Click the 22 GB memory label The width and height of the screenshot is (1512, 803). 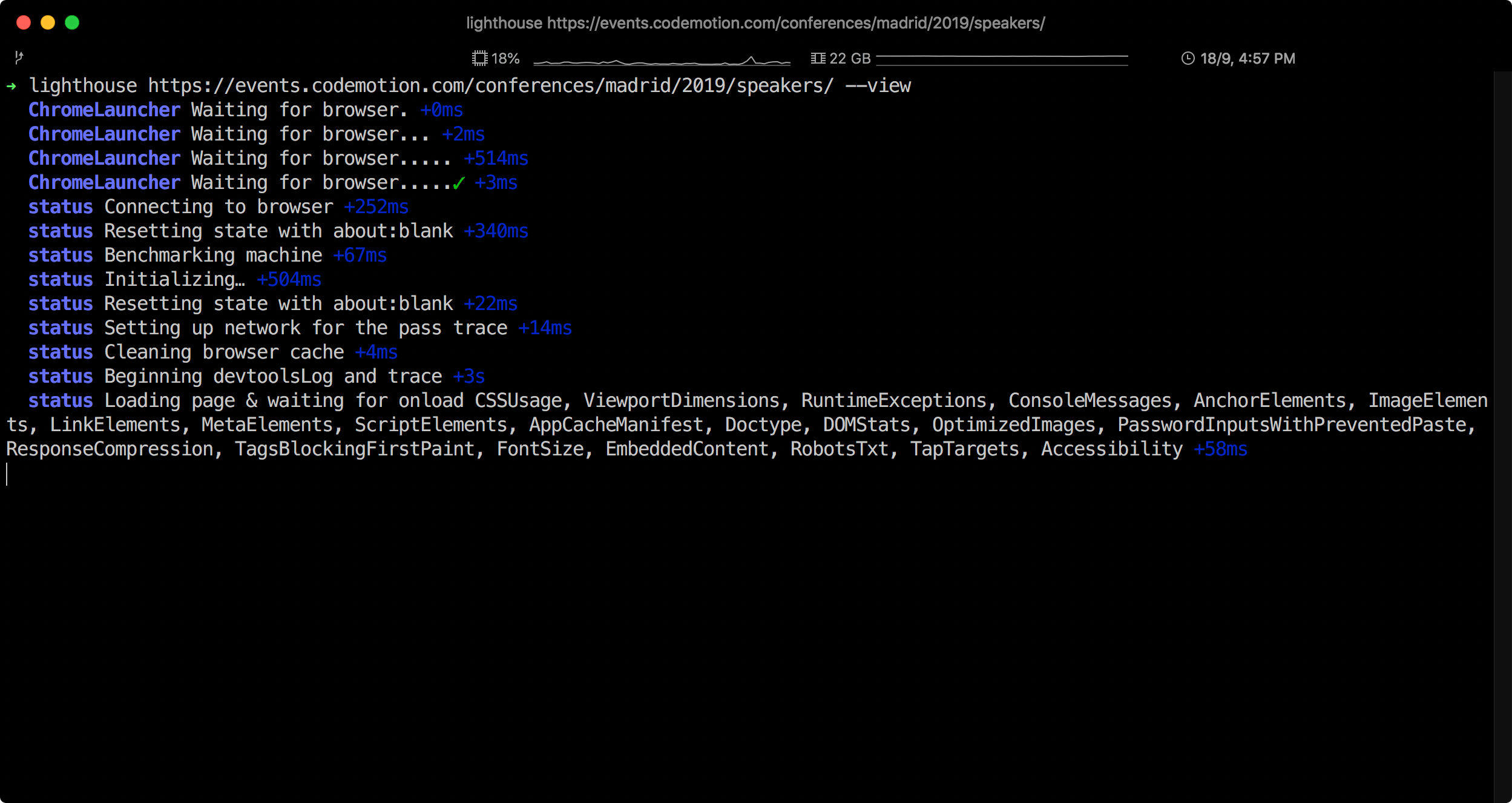[x=850, y=59]
